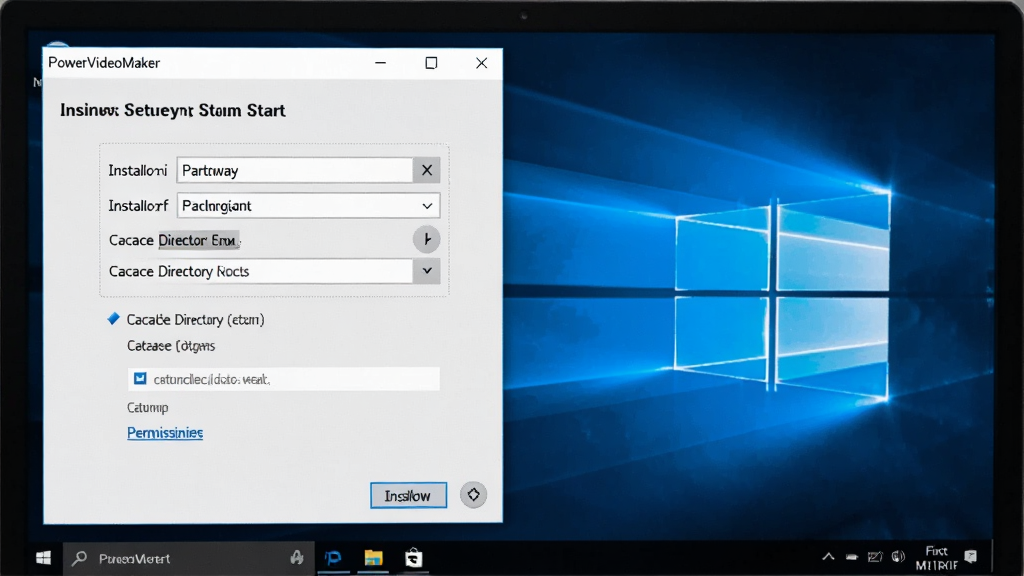Screen dimensions: 1024x576
Task: Select the Cacatie Directory (etam) diamond option
Action: point(114,319)
